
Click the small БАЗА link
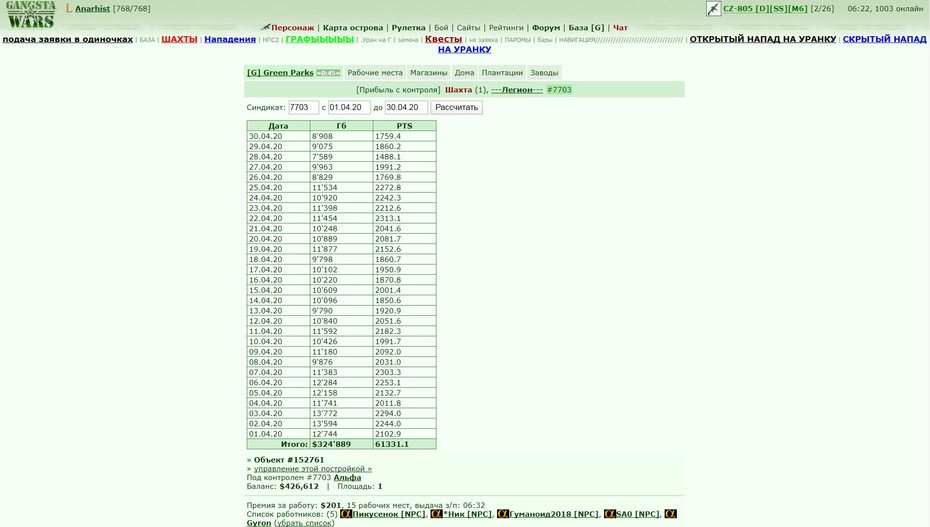(x=147, y=40)
